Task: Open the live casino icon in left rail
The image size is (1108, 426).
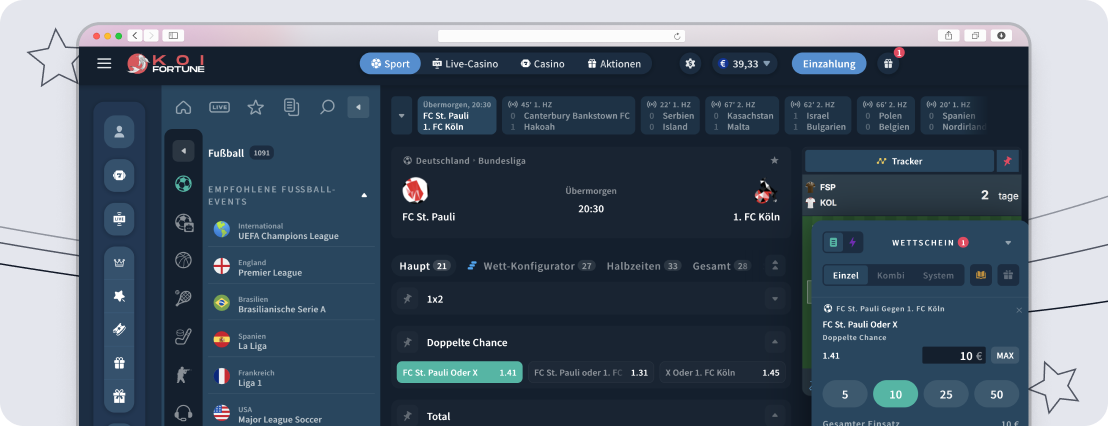Action: pos(119,219)
